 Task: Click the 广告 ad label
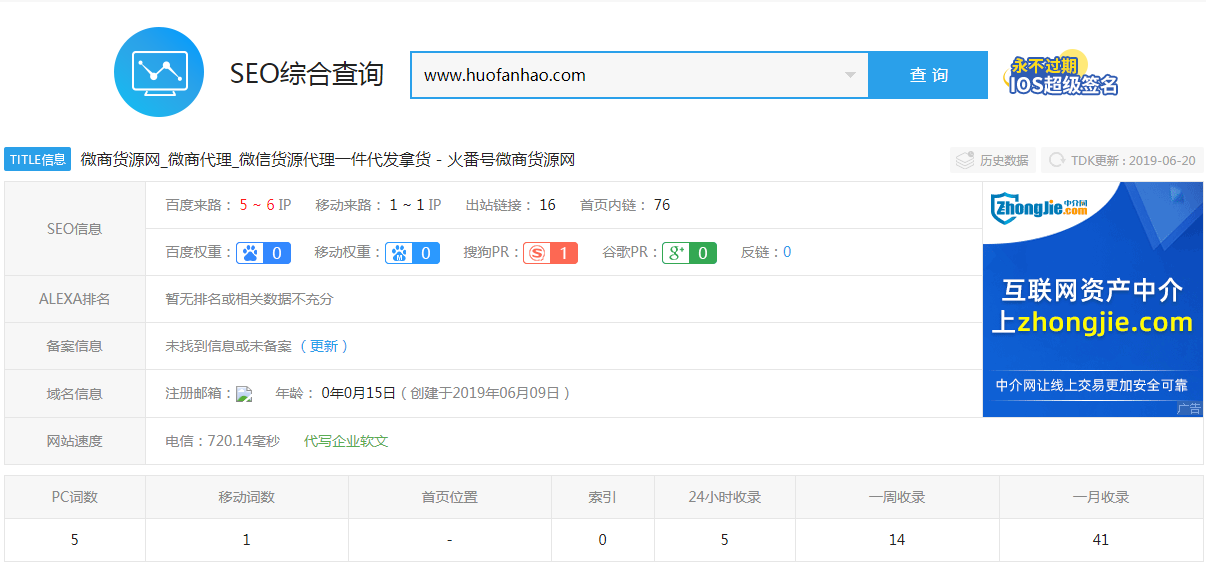pos(1189,409)
